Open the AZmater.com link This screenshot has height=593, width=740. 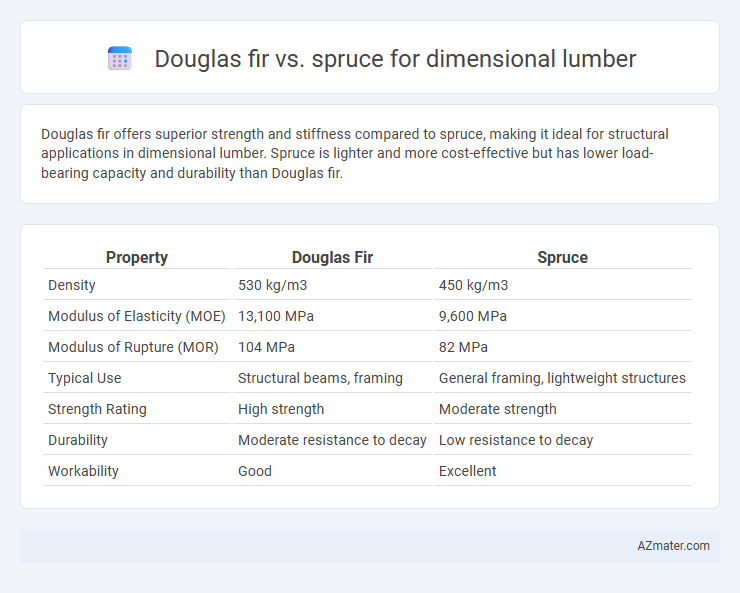[673, 546]
